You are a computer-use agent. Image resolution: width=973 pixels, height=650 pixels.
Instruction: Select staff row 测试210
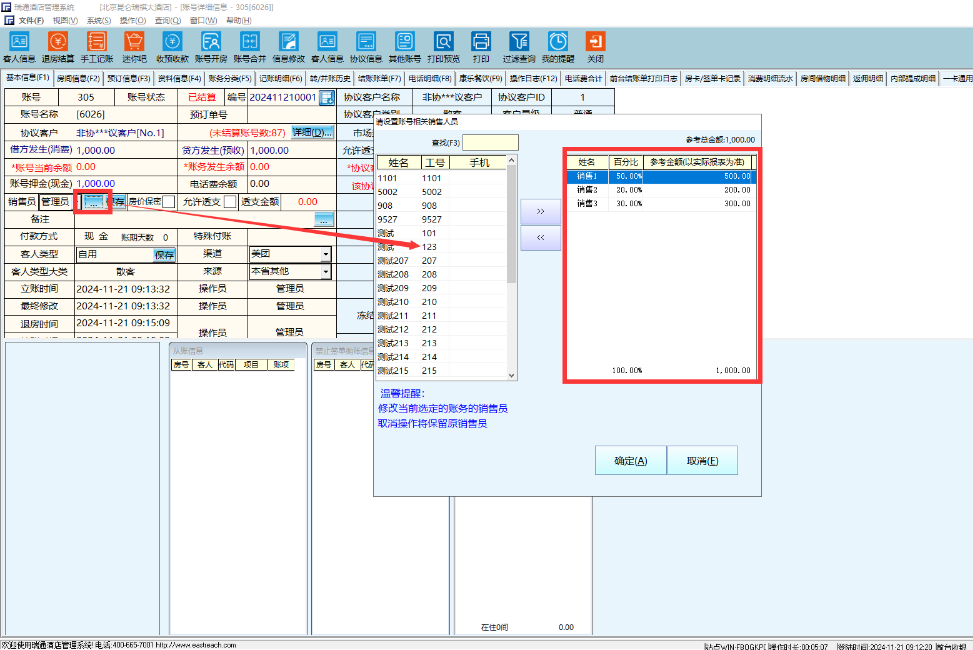click(442, 302)
